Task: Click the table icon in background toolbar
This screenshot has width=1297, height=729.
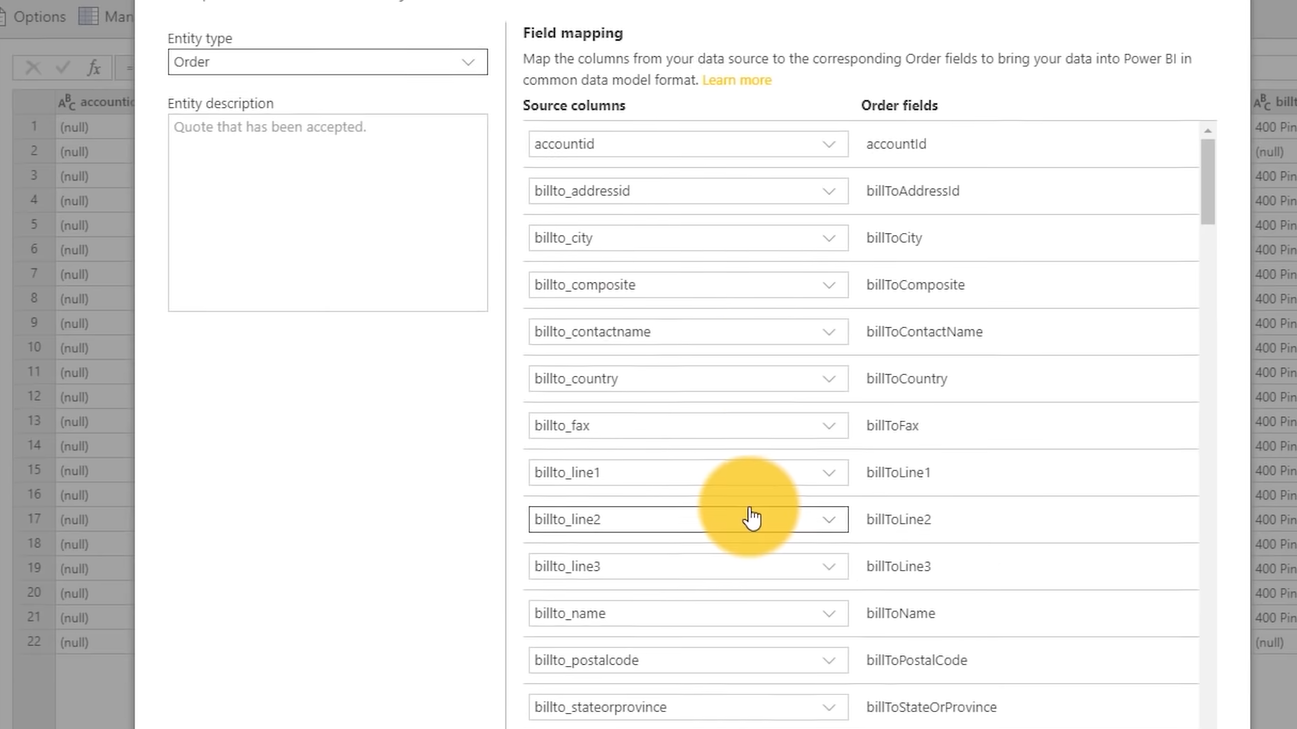Action: [89, 16]
